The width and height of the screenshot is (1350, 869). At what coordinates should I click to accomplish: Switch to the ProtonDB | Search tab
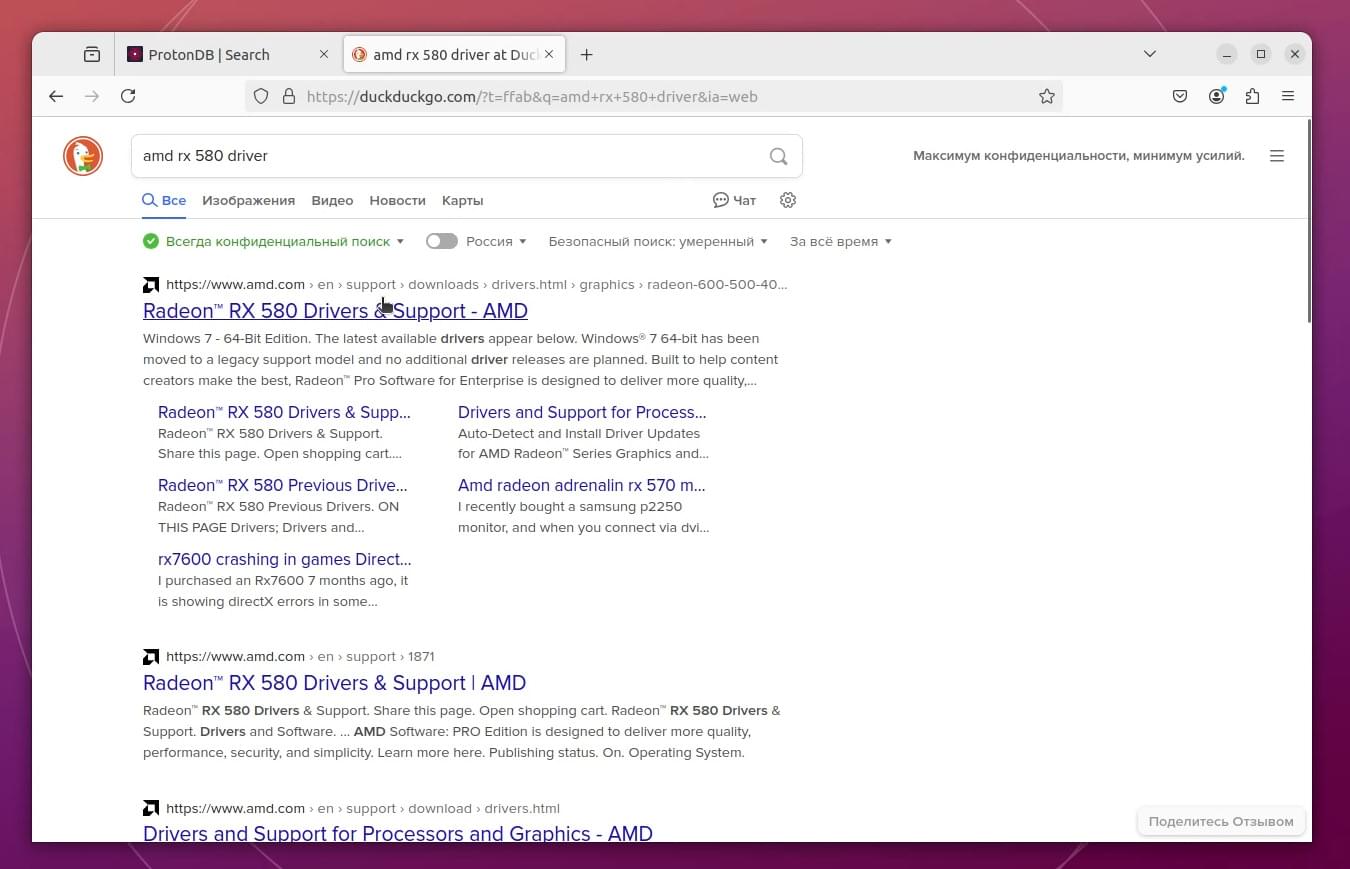pyautogui.click(x=227, y=55)
